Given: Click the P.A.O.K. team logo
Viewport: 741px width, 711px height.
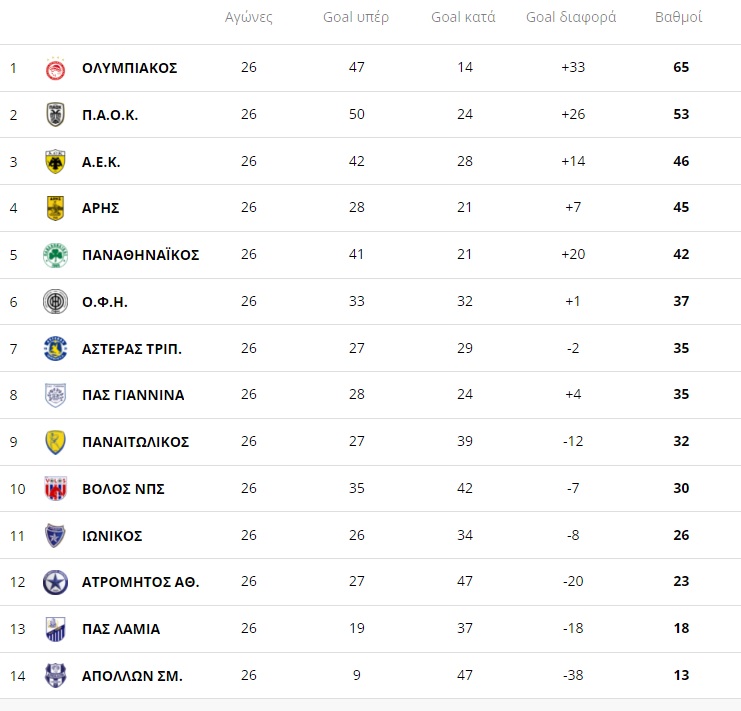Looking at the screenshot, I should pyautogui.click(x=55, y=115).
